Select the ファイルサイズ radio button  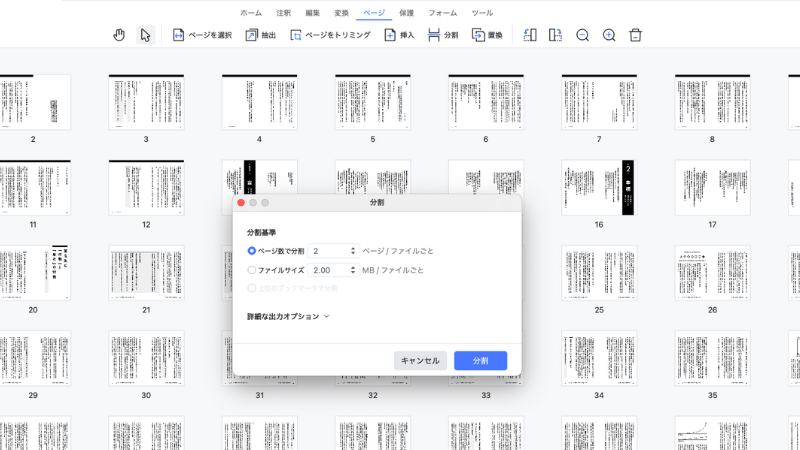click(x=252, y=270)
